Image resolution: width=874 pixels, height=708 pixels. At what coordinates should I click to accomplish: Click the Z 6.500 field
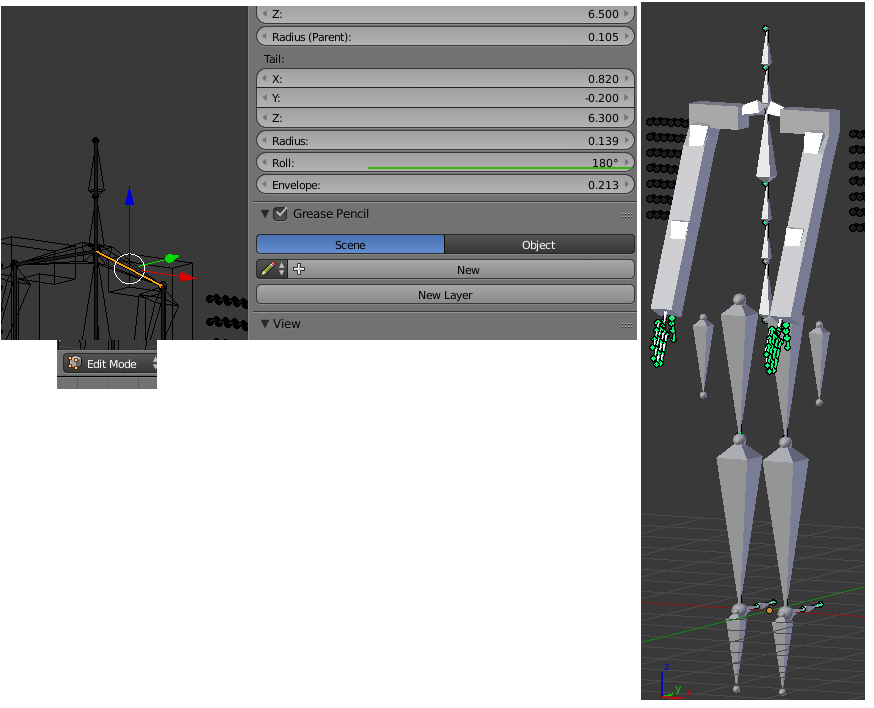[445, 14]
